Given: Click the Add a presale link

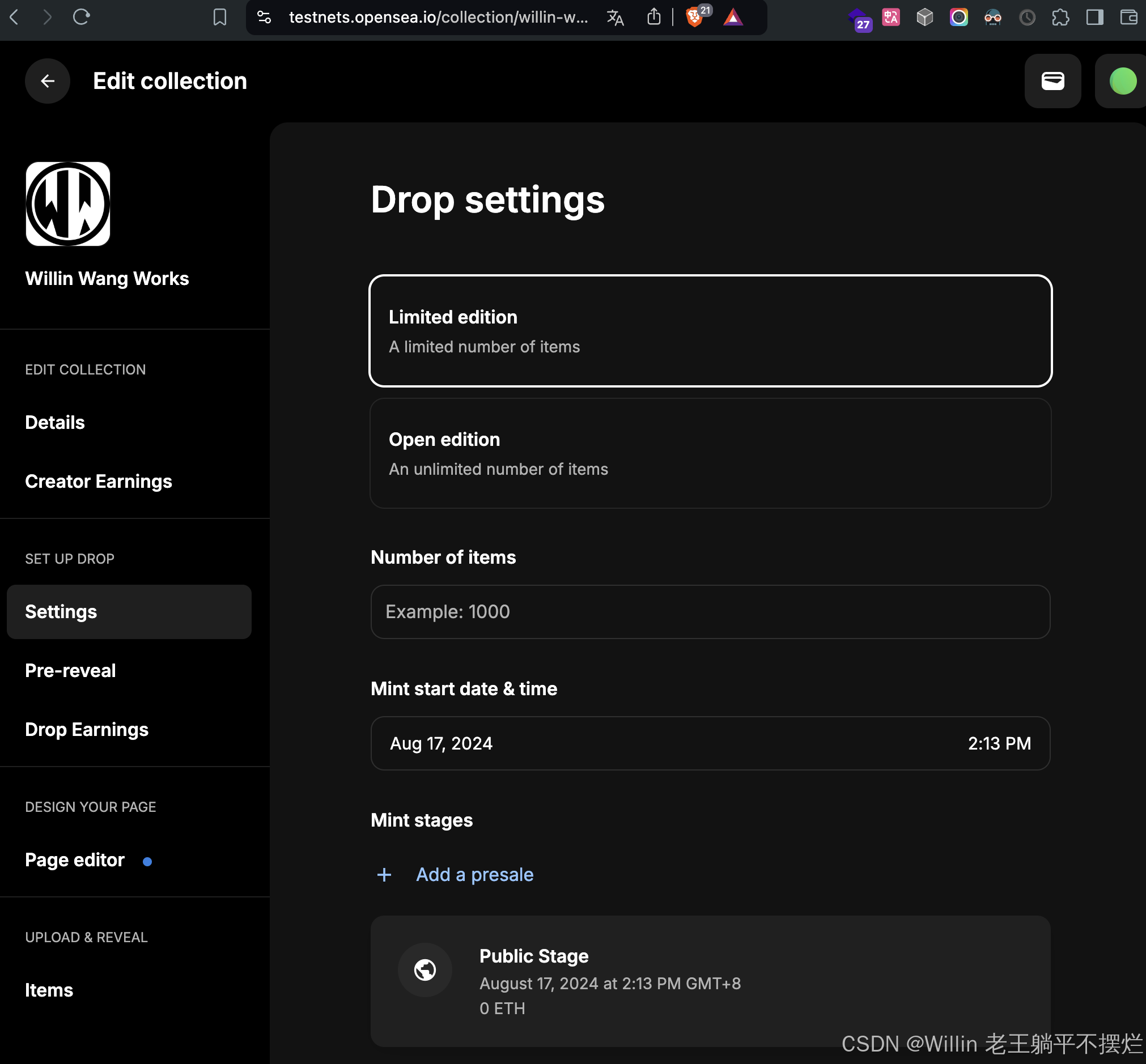Looking at the screenshot, I should (x=474, y=875).
